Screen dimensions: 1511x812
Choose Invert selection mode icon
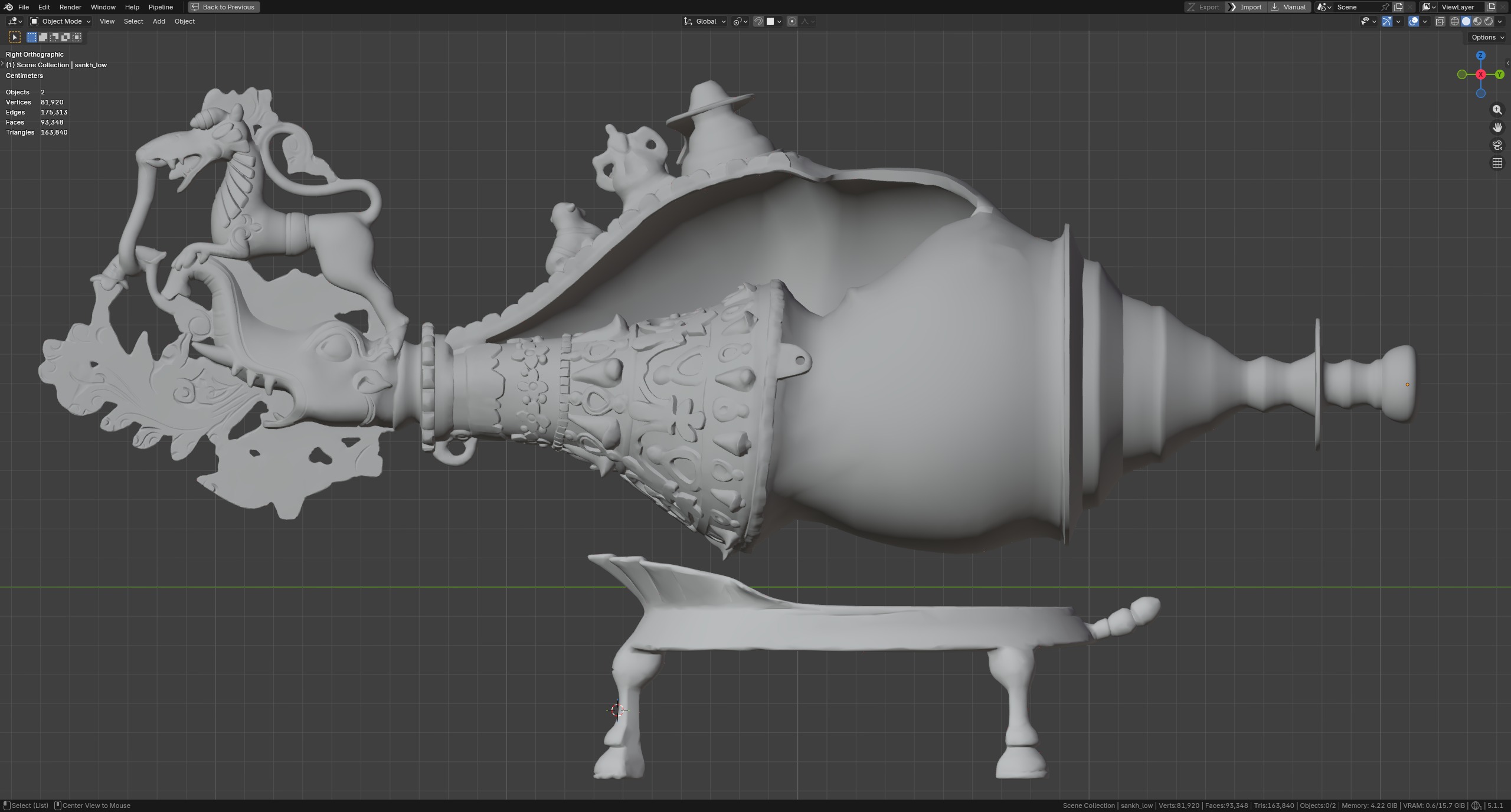point(66,37)
